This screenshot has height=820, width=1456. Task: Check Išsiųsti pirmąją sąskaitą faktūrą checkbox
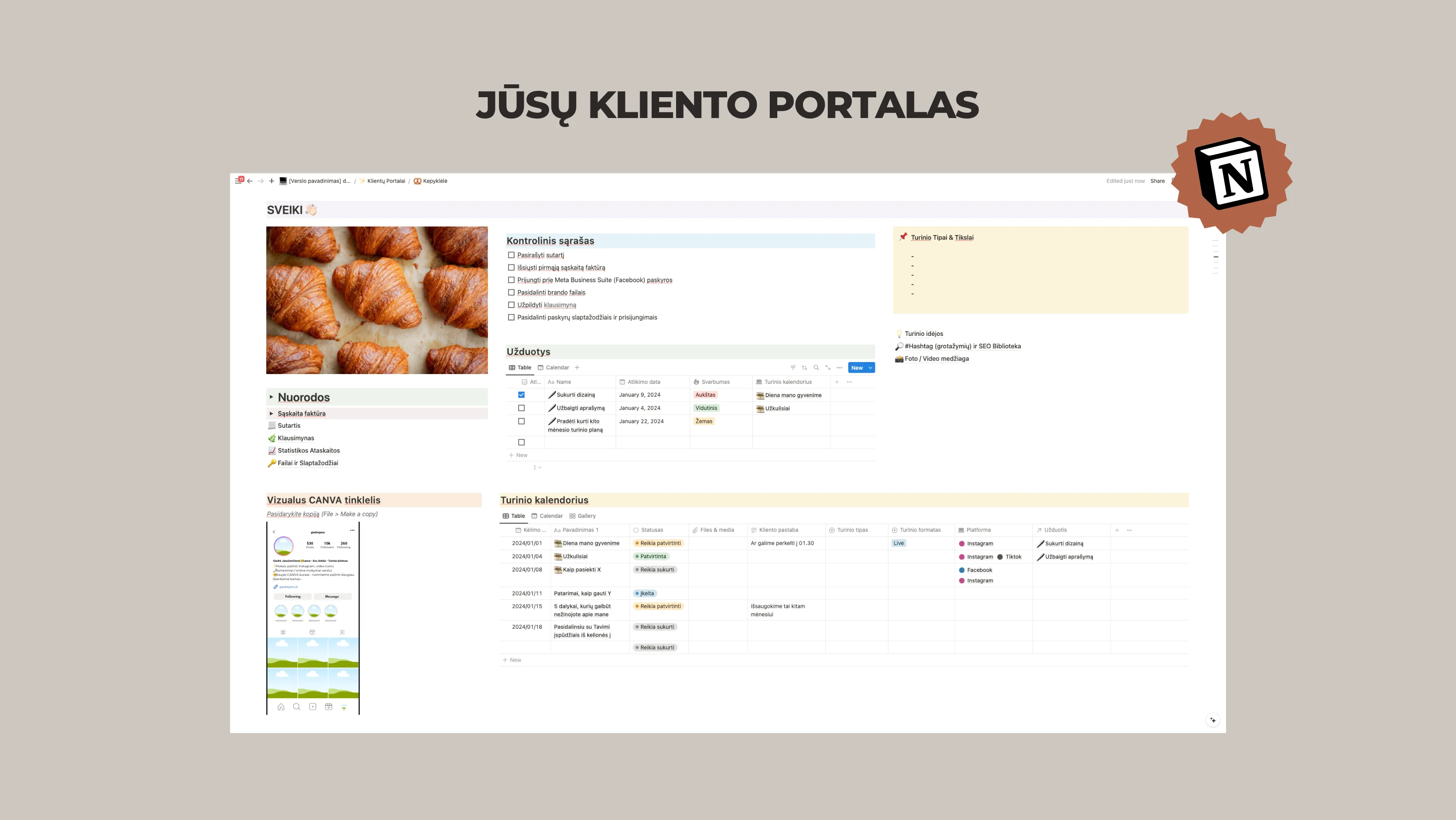pyautogui.click(x=511, y=268)
